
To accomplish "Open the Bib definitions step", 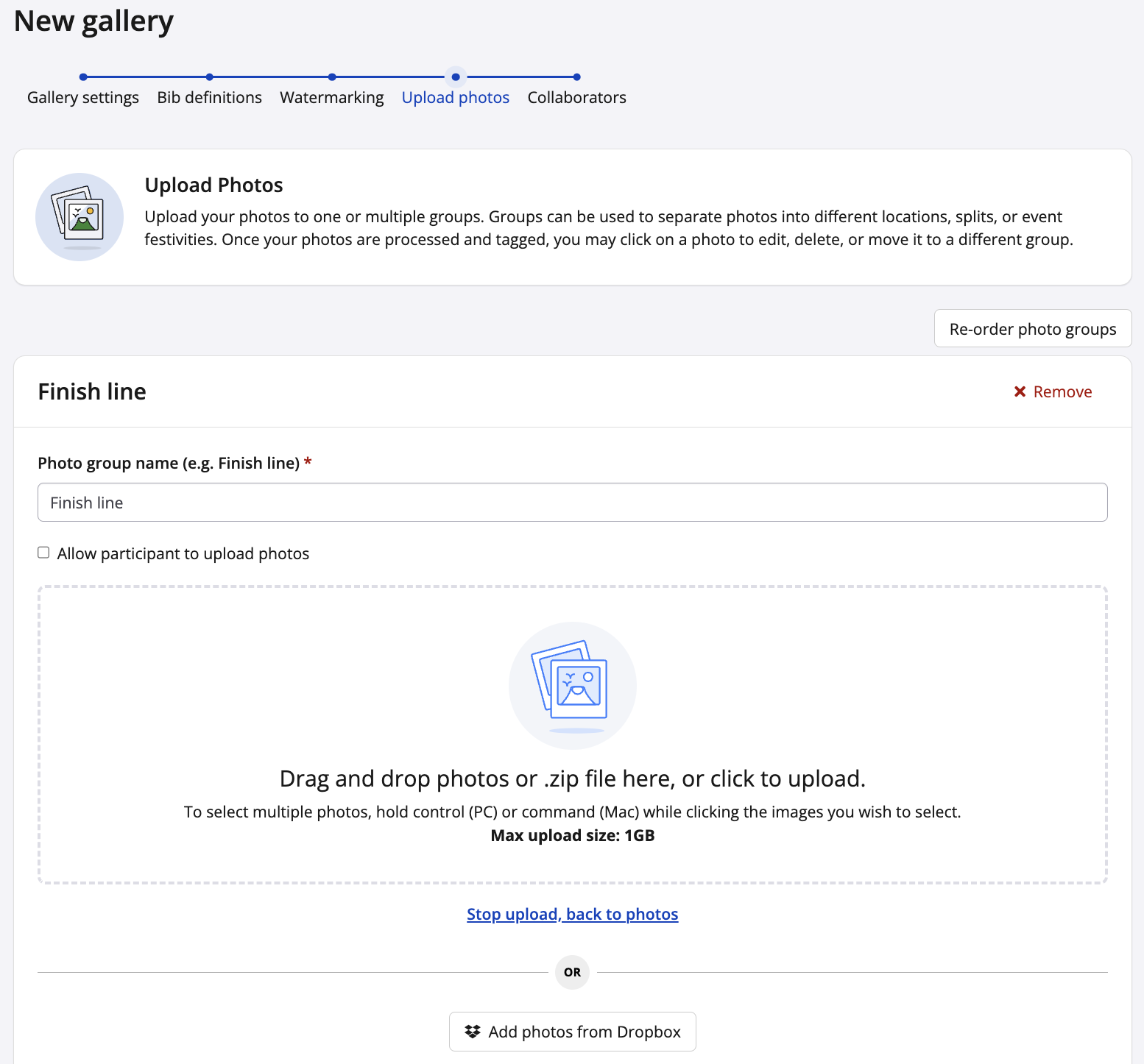I will (210, 98).
